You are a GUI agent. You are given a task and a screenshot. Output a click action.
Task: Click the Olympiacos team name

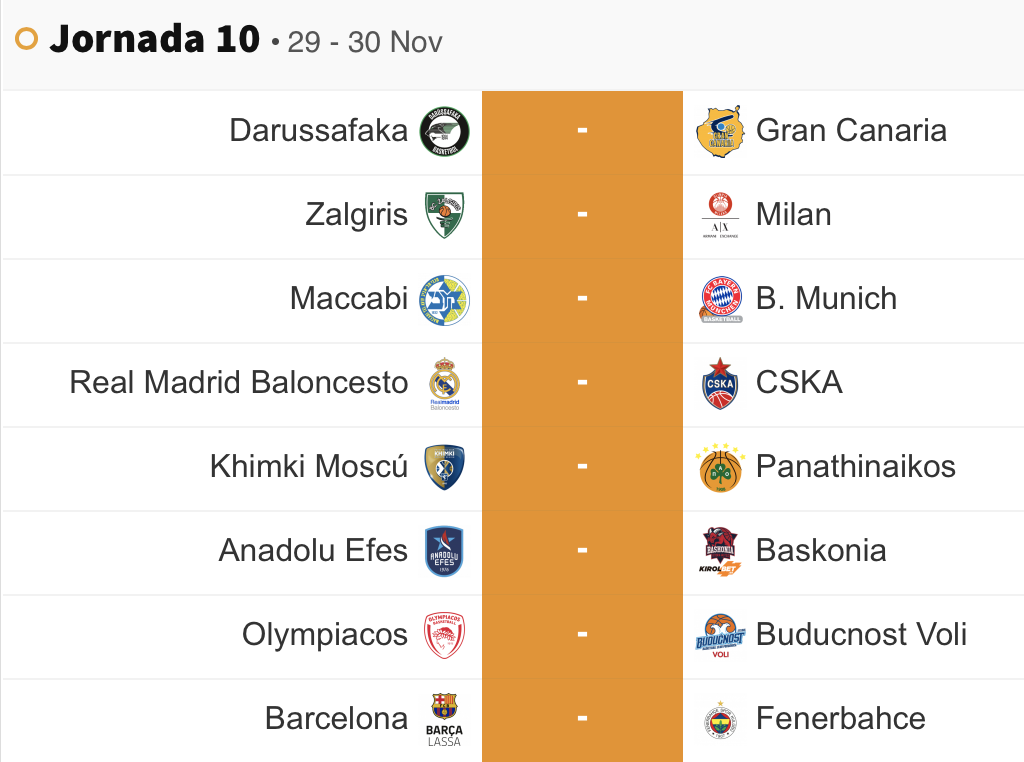pyautogui.click(x=325, y=635)
